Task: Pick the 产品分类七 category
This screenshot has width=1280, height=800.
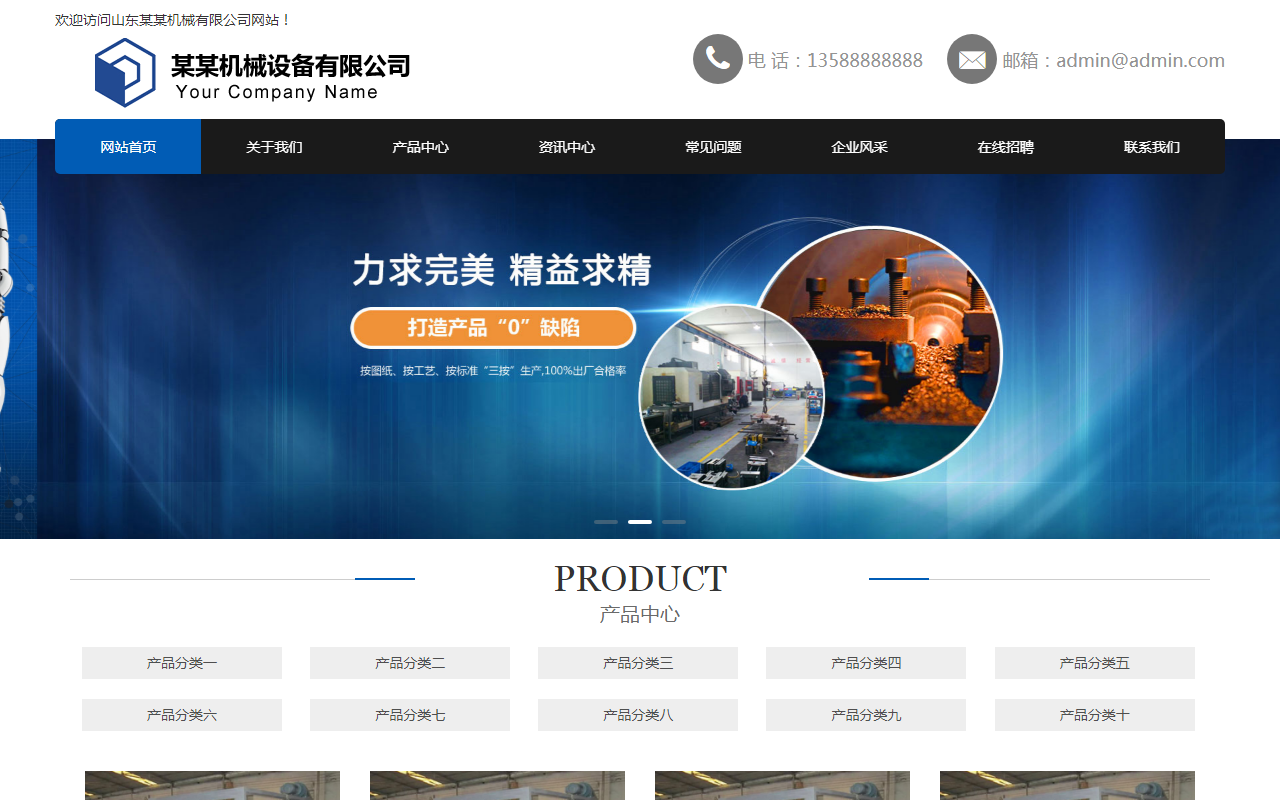Action: [410, 715]
